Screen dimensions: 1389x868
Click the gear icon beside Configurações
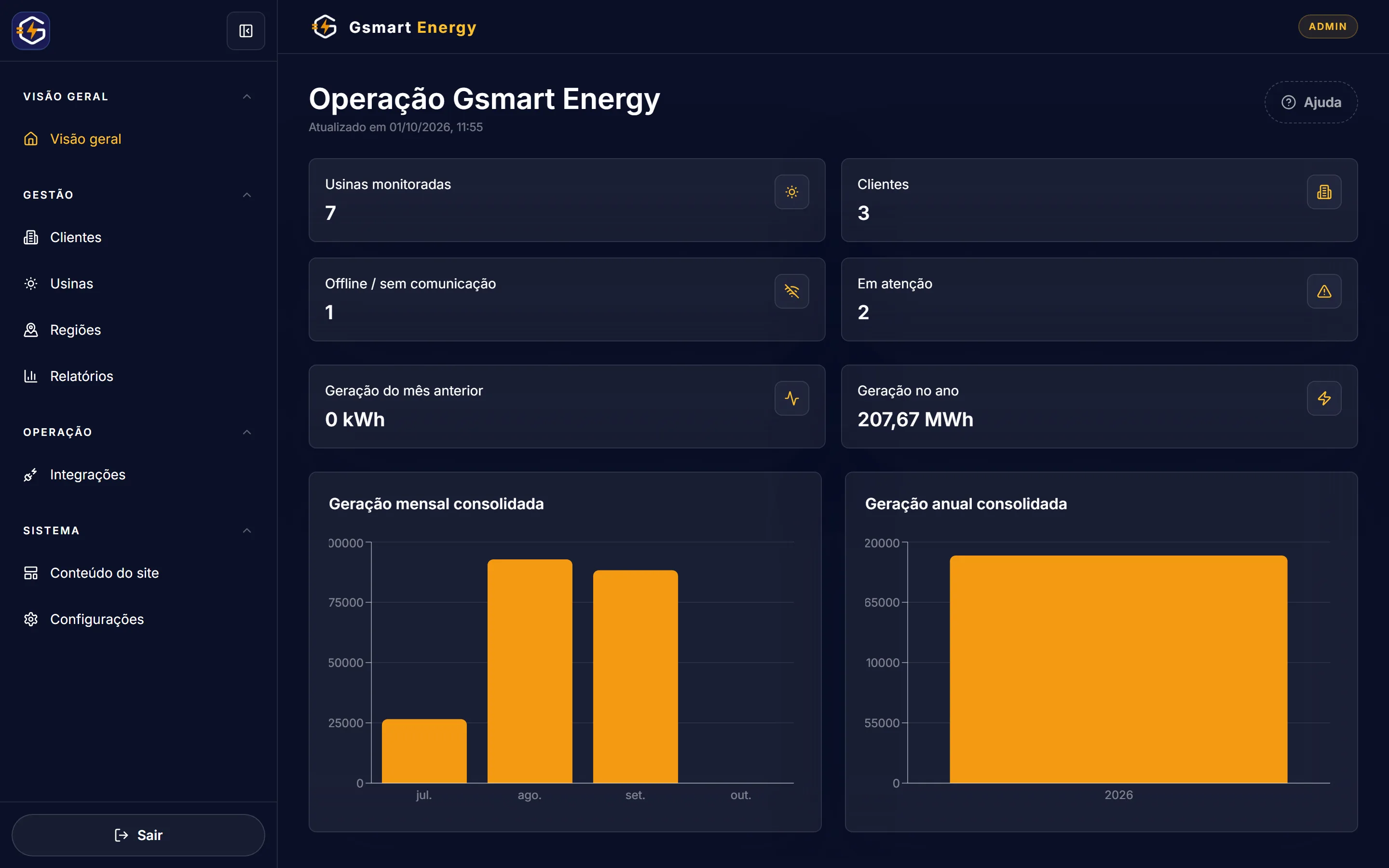pos(31,620)
